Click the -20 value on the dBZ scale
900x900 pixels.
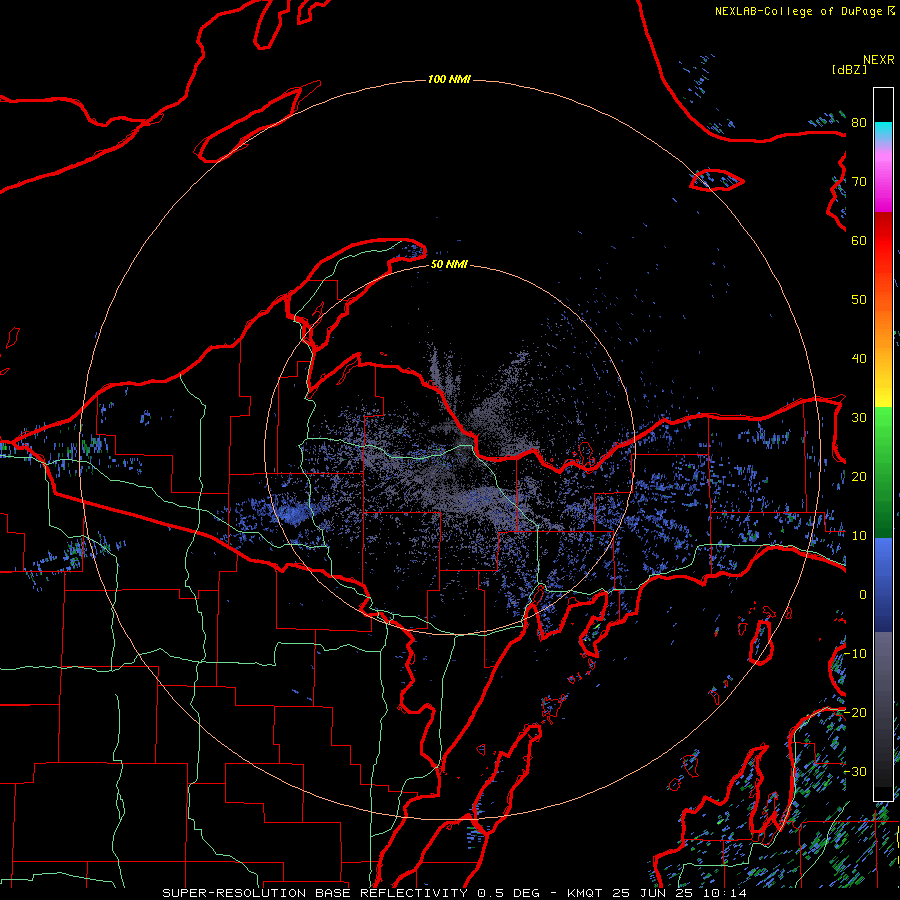[855, 712]
